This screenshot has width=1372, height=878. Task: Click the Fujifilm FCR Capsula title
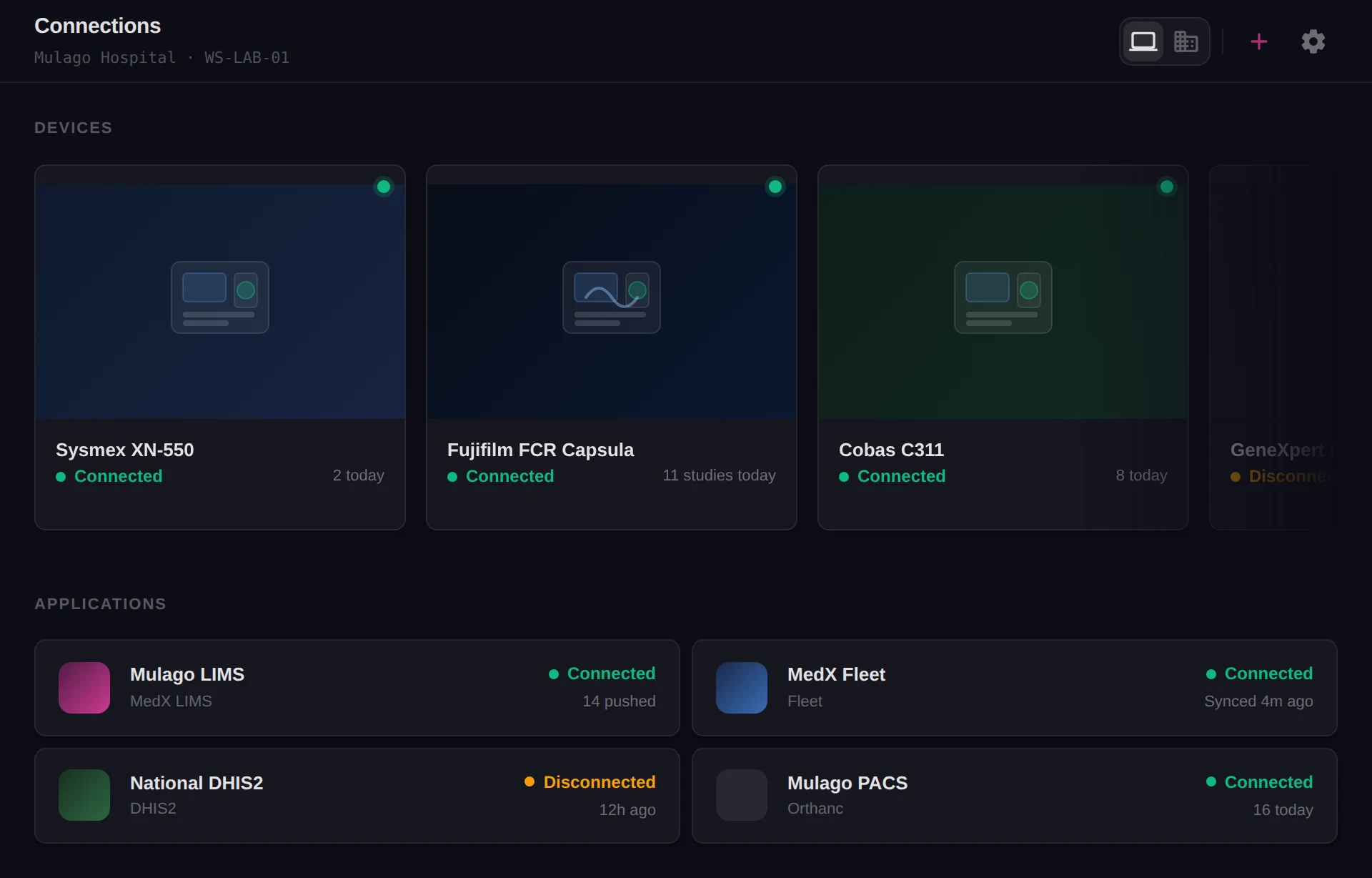coord(540,450)
